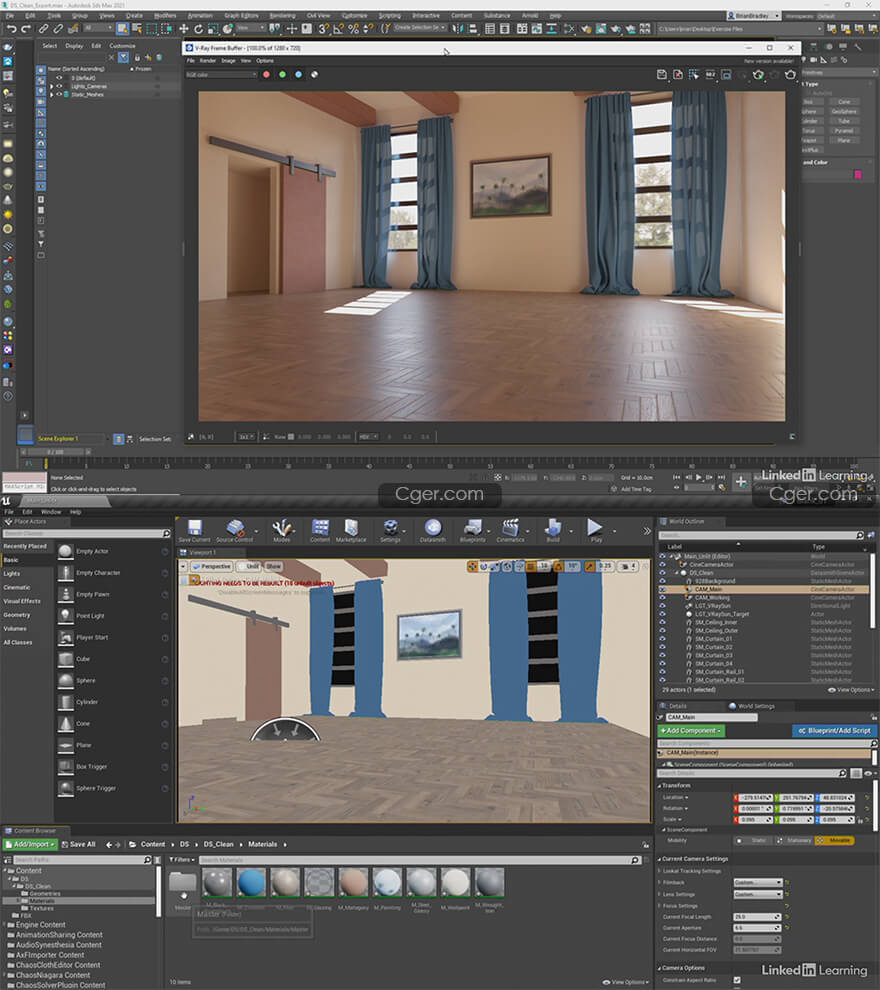Click the Redo arrow in 3ds Max toolbar
The image size is (880, 990).
[x=25, y=28]
